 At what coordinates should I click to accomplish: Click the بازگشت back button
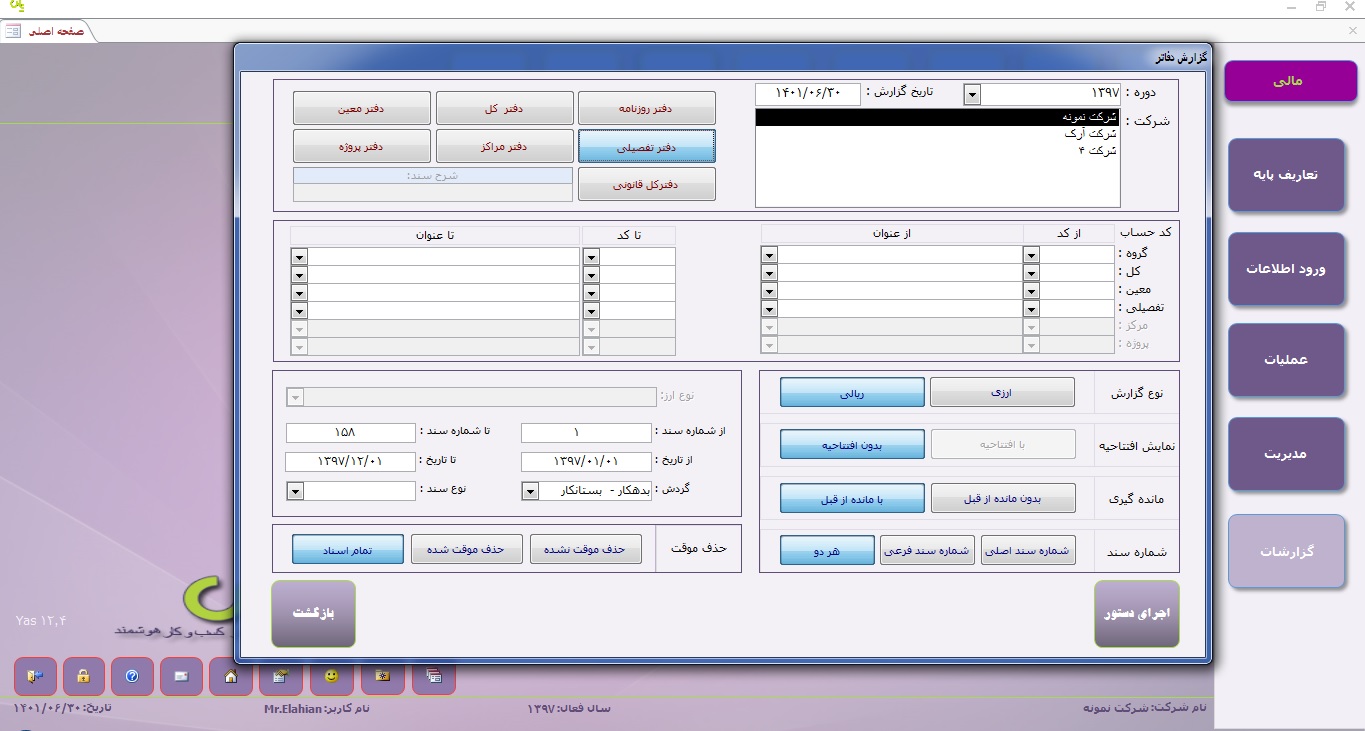pyautogui.click(x=313, y=614)
